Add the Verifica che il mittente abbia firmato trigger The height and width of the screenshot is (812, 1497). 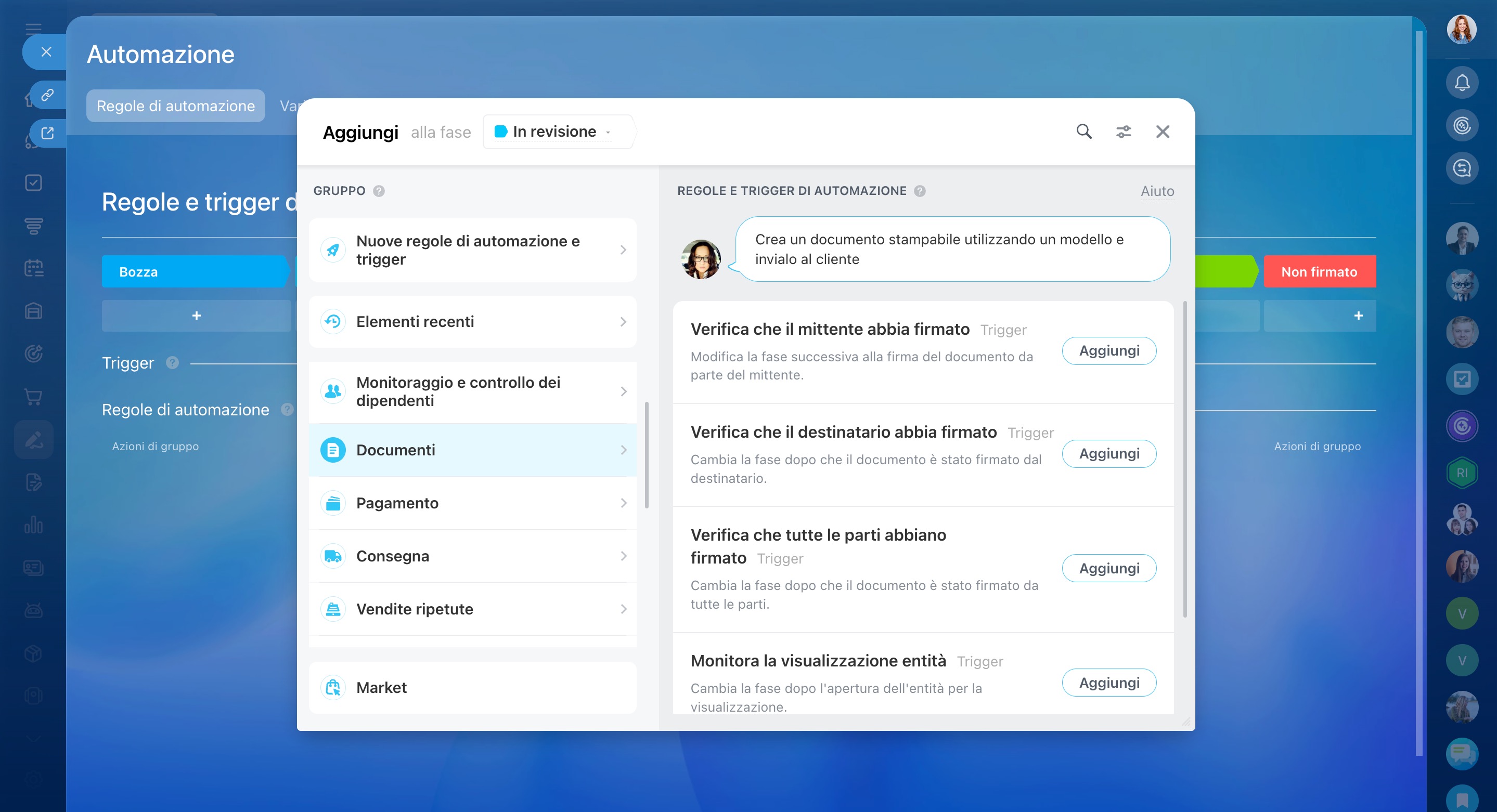coord(1109,351)
